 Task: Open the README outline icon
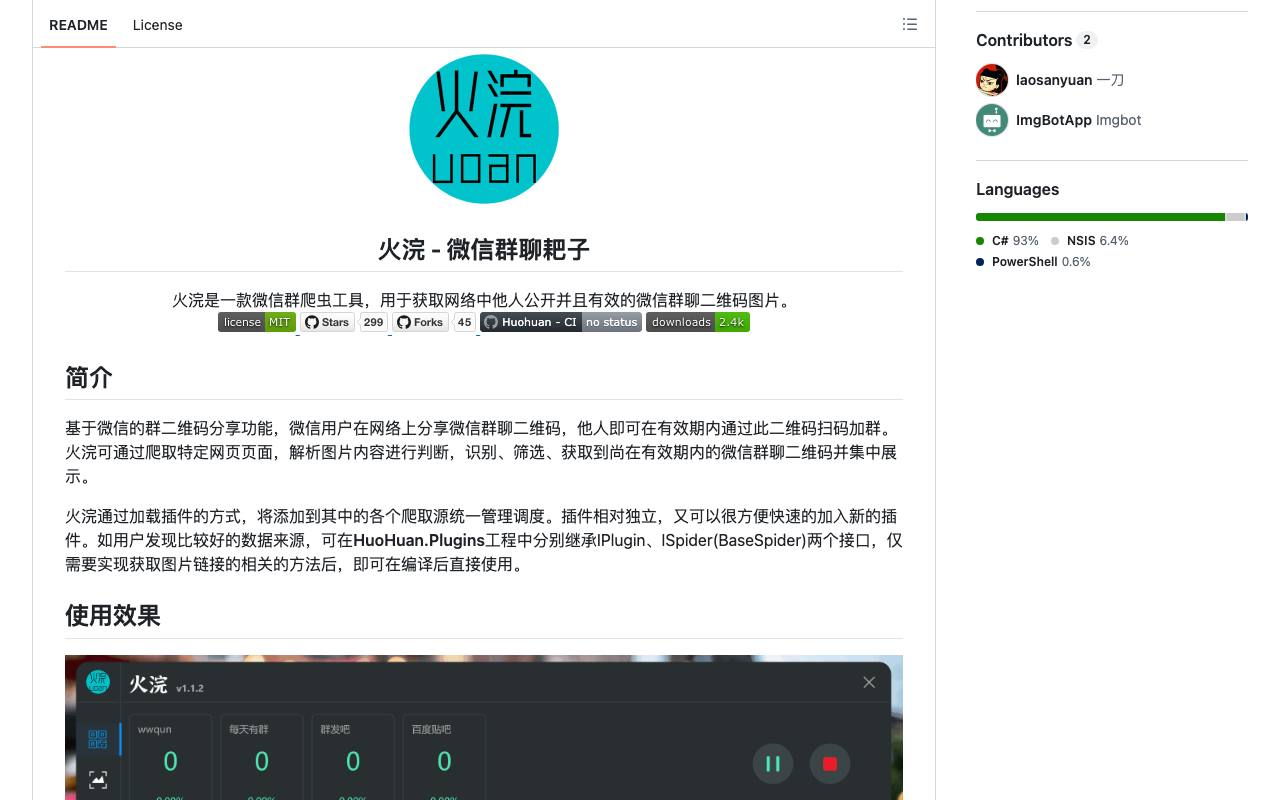pyautogui.click(x=909, y=24)
